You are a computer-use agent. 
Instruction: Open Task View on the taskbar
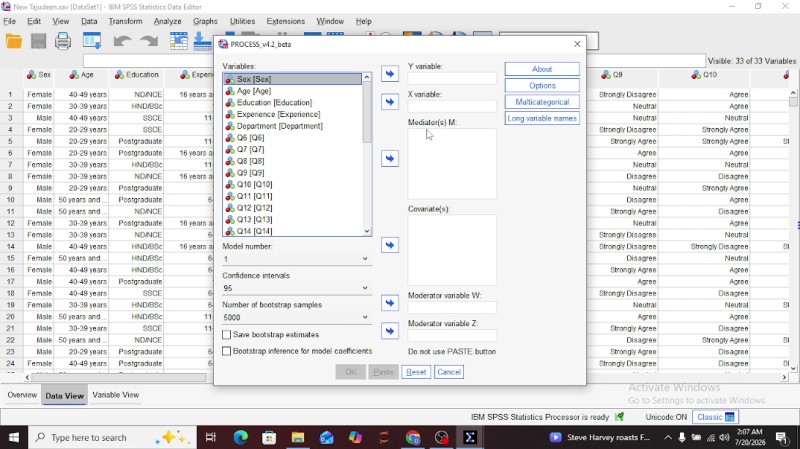click(211, 437)
